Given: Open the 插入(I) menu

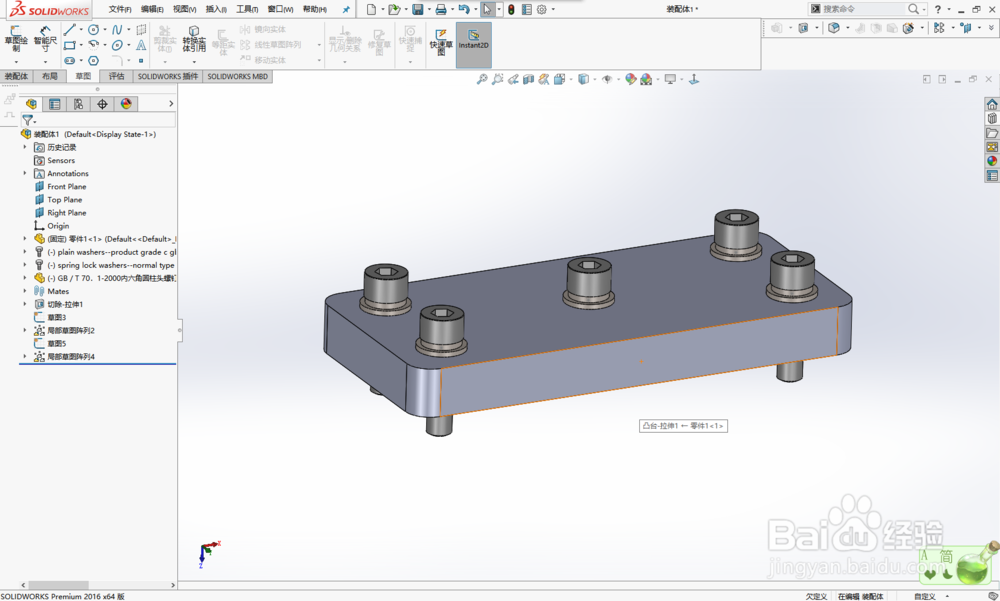Looking at the screenshot, I should 216,10.
